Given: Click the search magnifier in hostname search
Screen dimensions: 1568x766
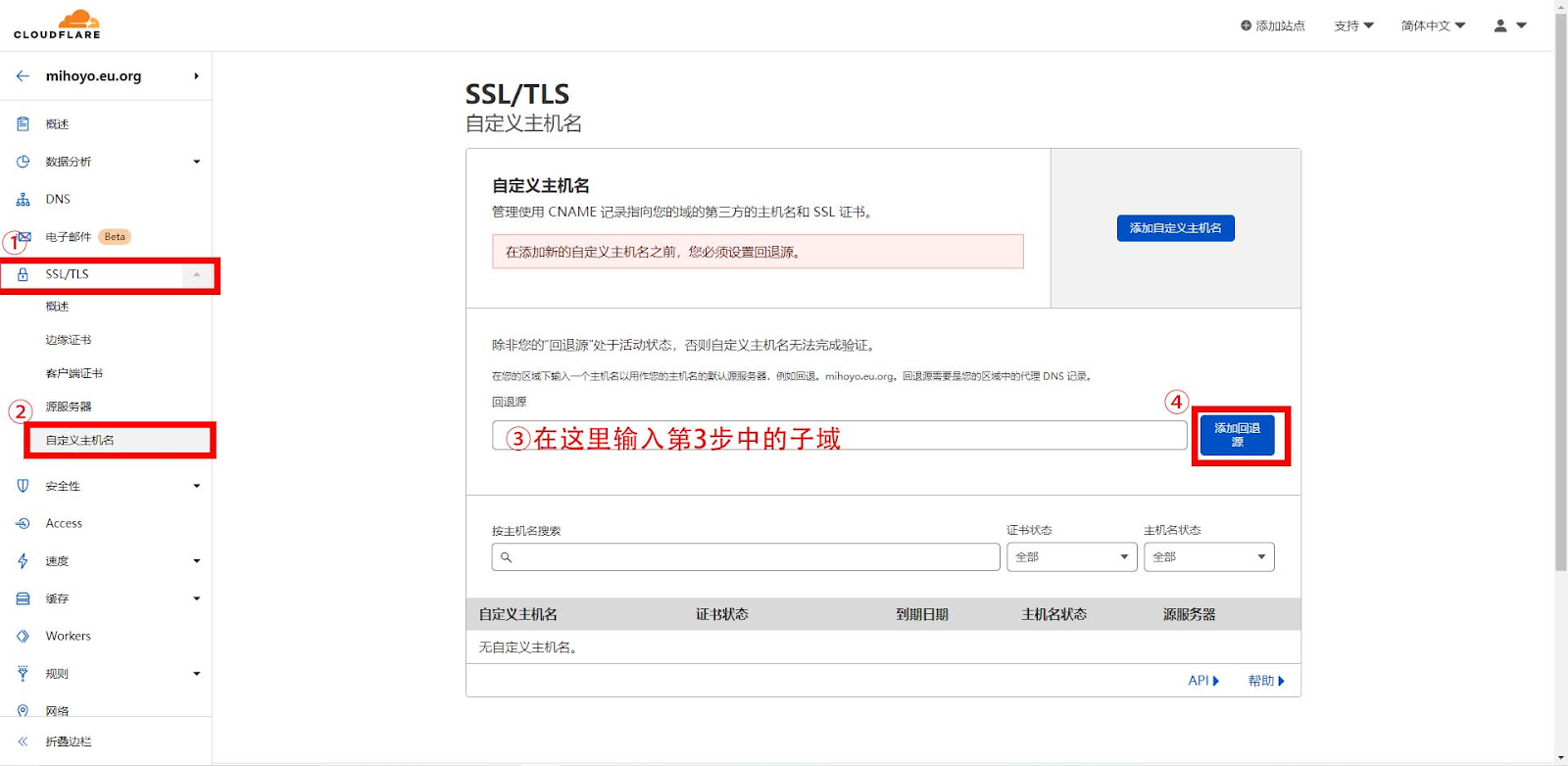Looking at the screenshot, I should [507, 557].
